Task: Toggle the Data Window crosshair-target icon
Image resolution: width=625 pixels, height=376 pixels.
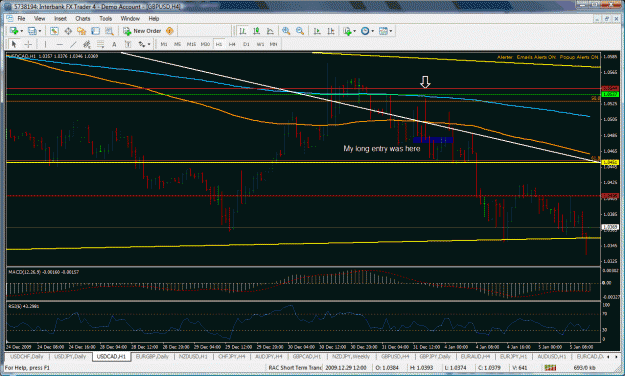Action: click(x=68, y=31)
